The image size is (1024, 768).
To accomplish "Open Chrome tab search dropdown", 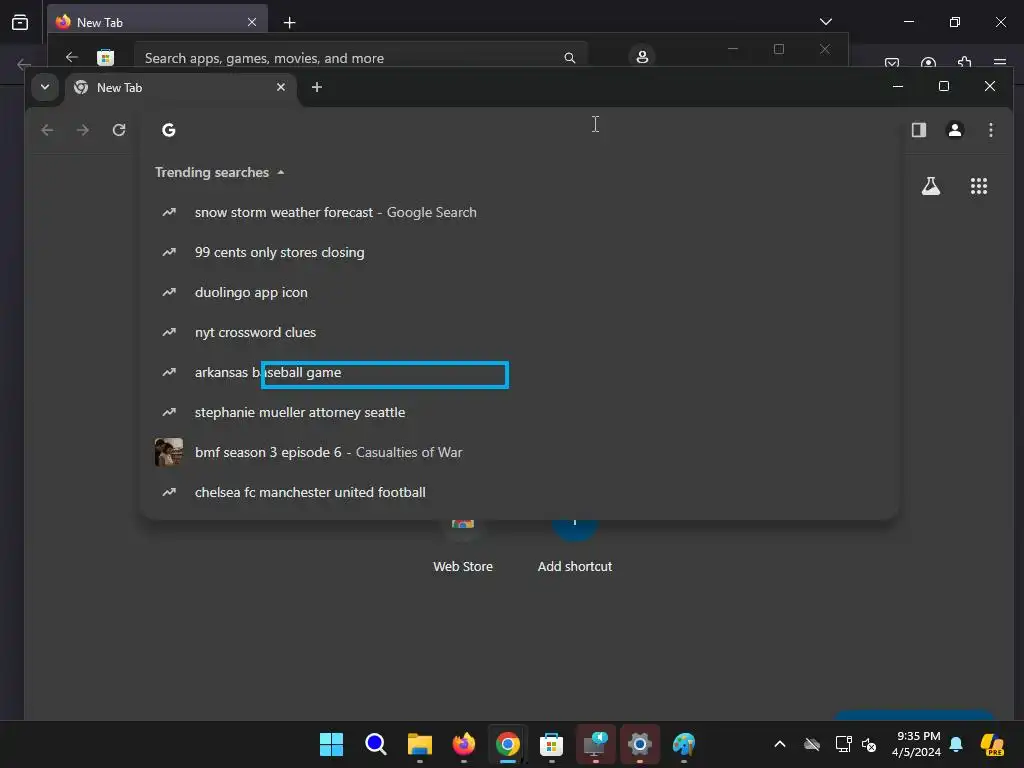I will coord(44,87).
